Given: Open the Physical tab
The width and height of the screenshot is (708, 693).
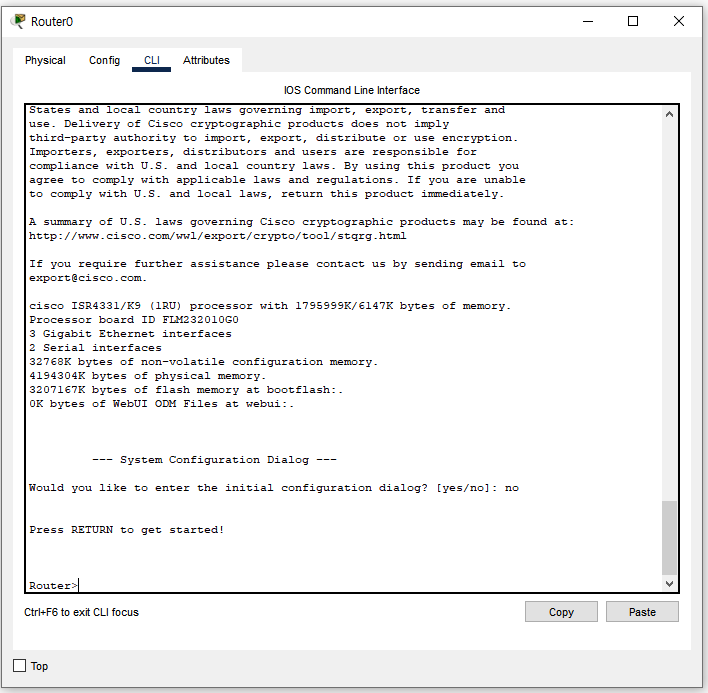Looking at the screenshot, I should click(x=45, y=60).
